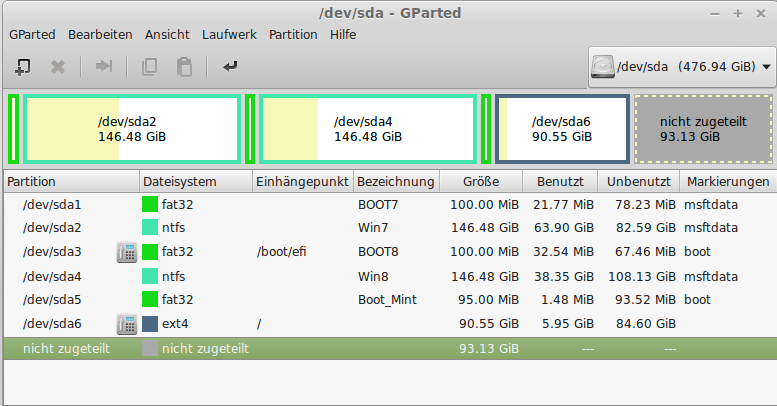Screen dimensions: 777x406
Task: Open the Bearbeiten menu
Action: (x=100, y=35)
